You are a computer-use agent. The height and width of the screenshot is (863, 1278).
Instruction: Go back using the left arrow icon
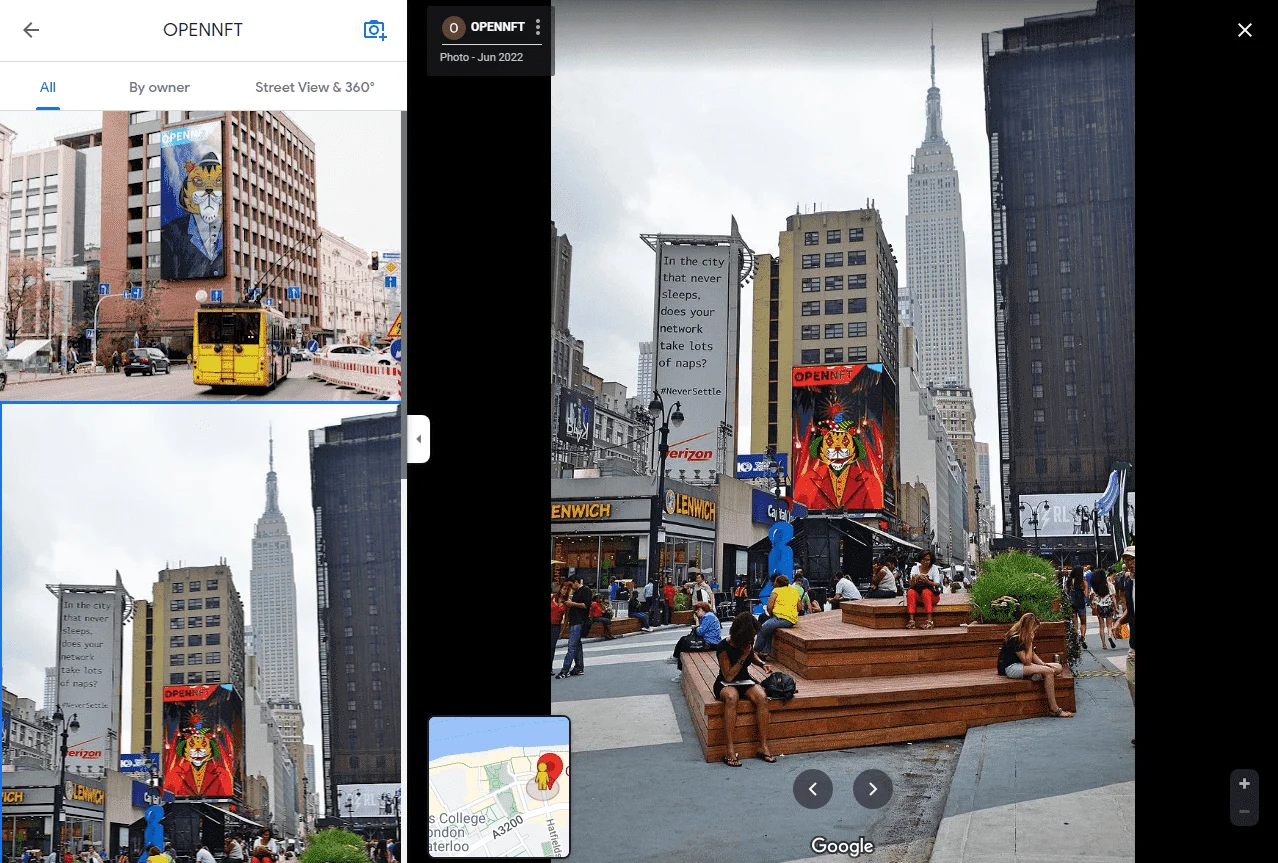(x=31, y=30)
